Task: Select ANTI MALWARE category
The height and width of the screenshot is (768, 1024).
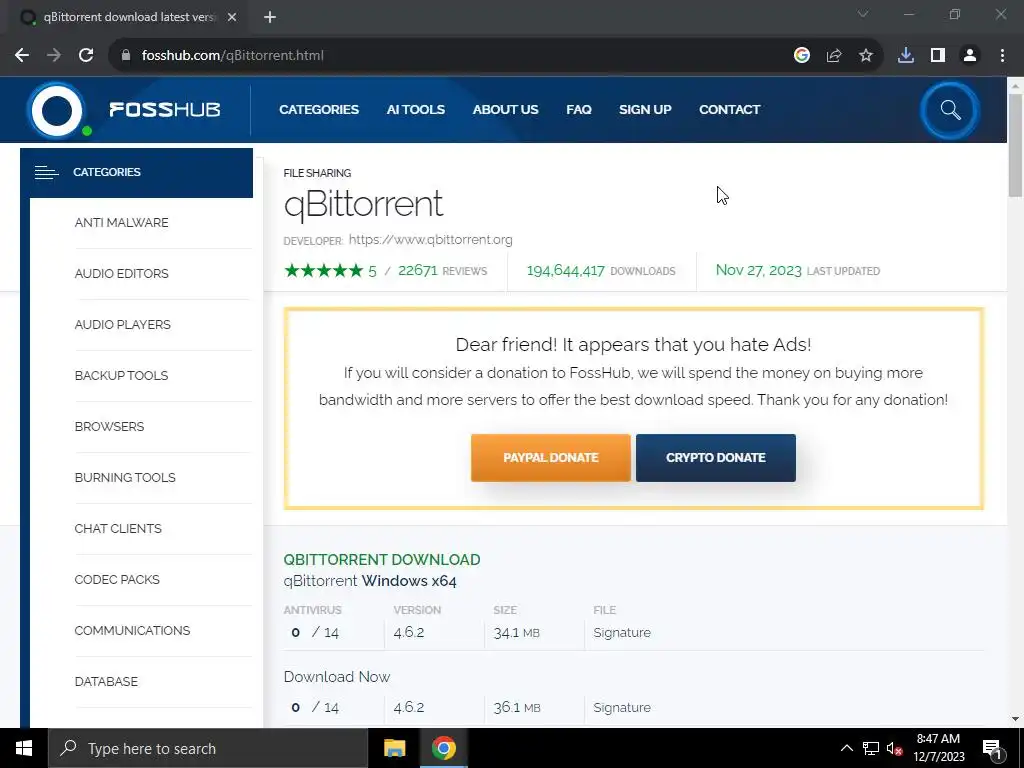Action: [121, 223]
